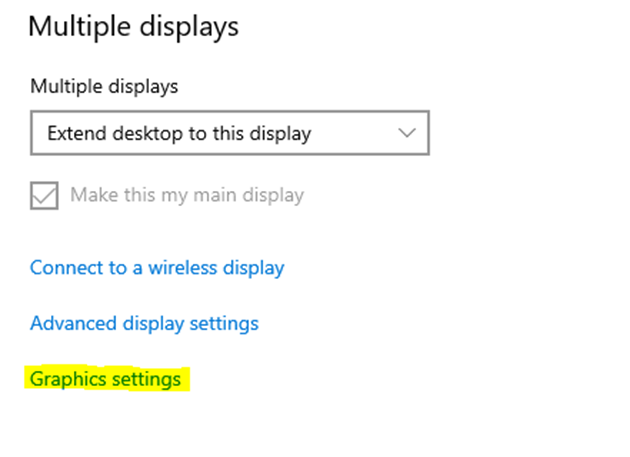Open 'Connect to a wireless display' link
Image resolution: width=630 pixels, height=457 pixels.
click(157, 268)
